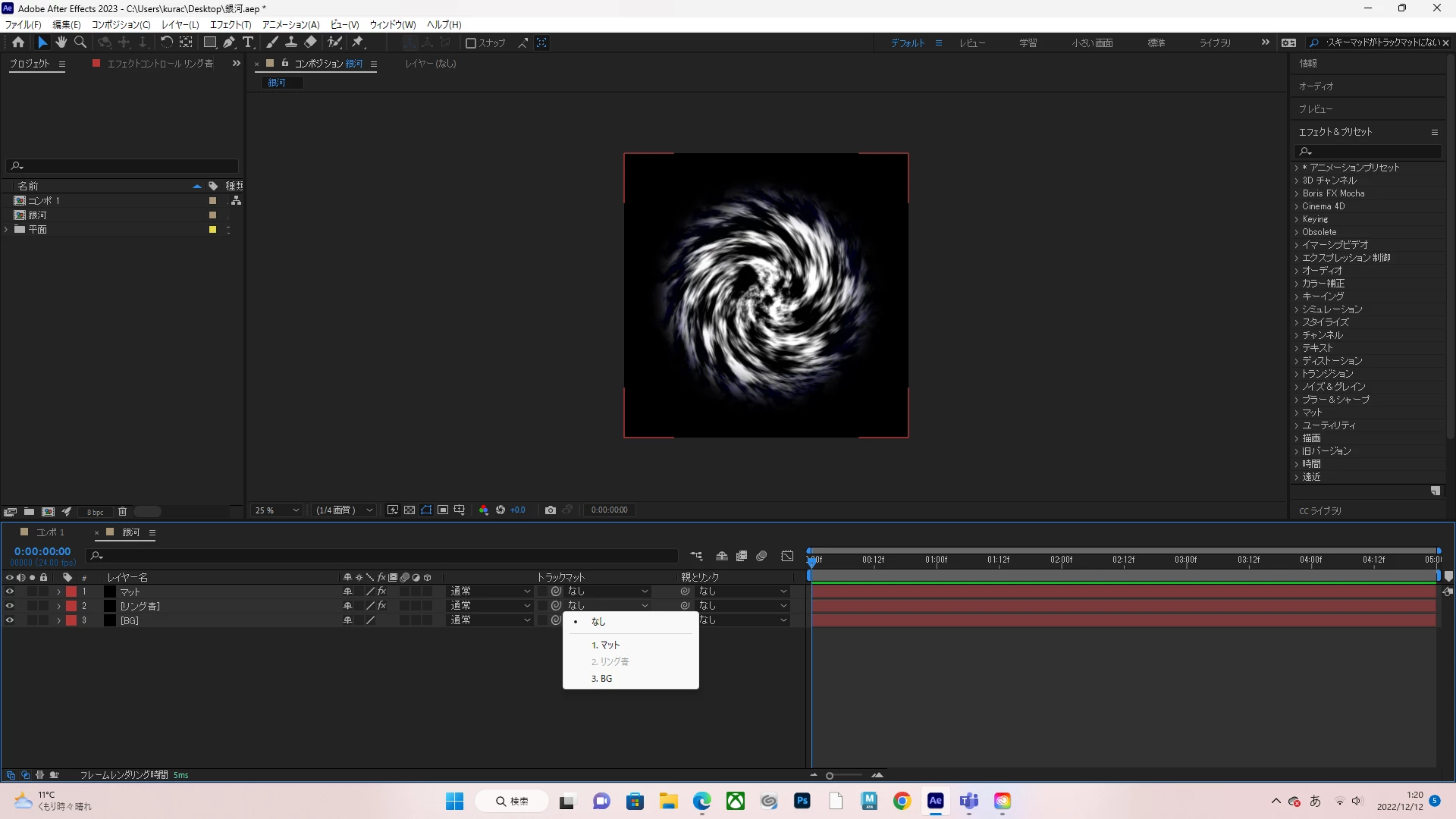Choose '1. マット' from track matte menu
Image resolution: width=1456 pixels, height=819 pixels.
click(x=606, y=645)
